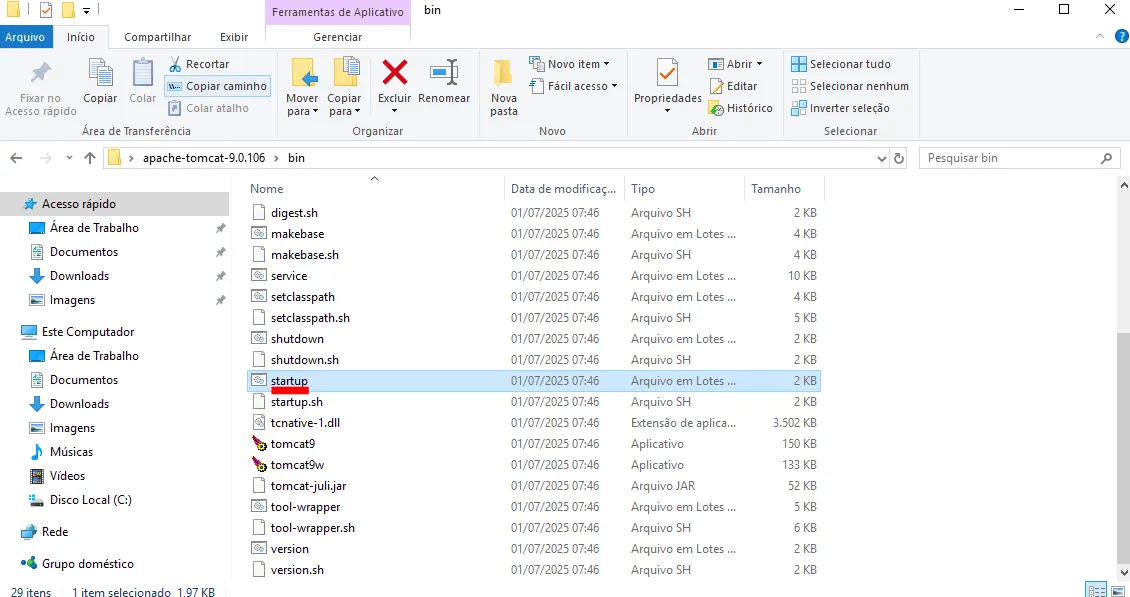Click Selecionar tudo
Screen dimensions: 1130x597
click(841, 64)
